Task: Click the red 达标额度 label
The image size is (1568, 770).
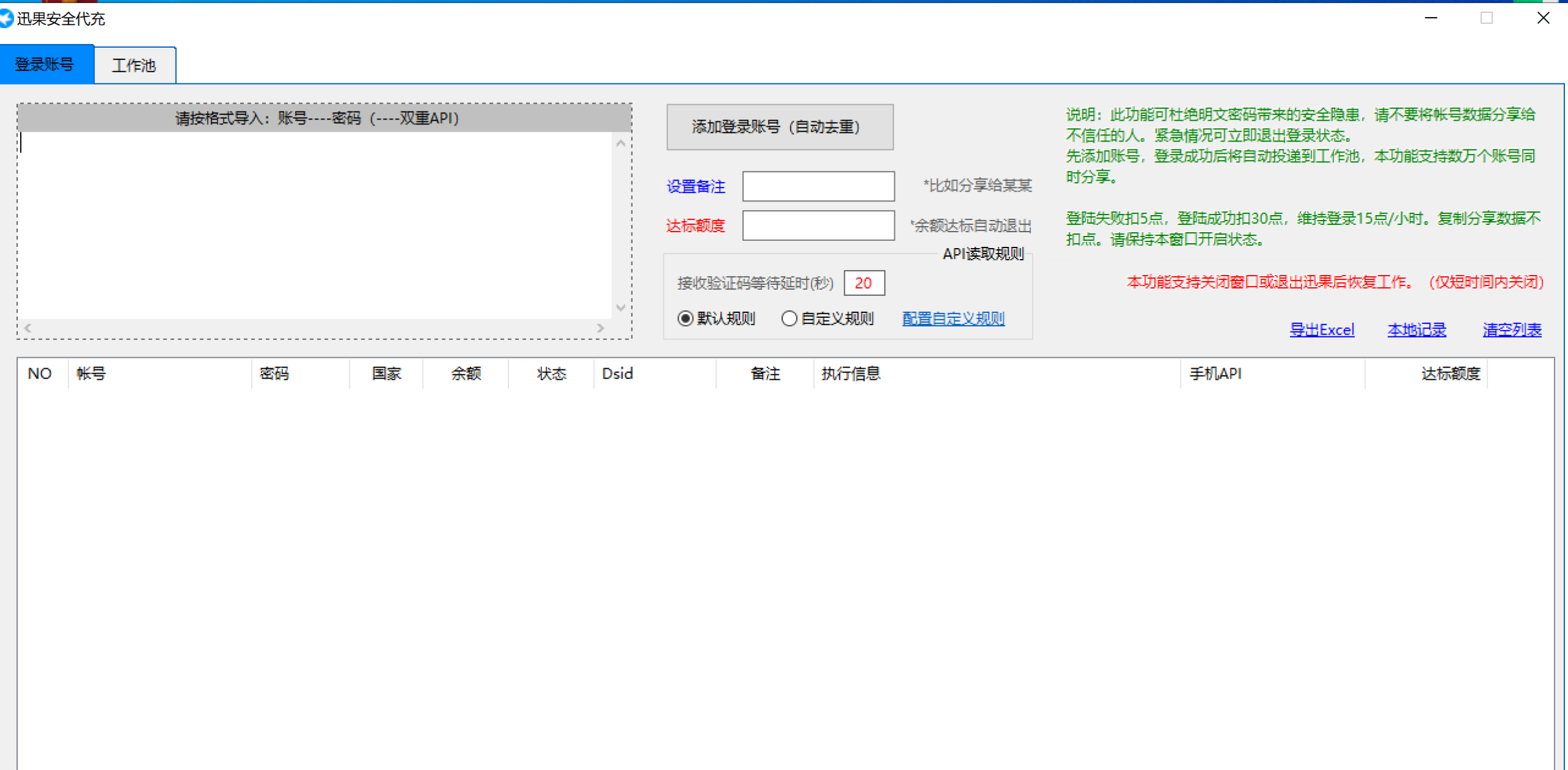Action: (x=696, y=225)
